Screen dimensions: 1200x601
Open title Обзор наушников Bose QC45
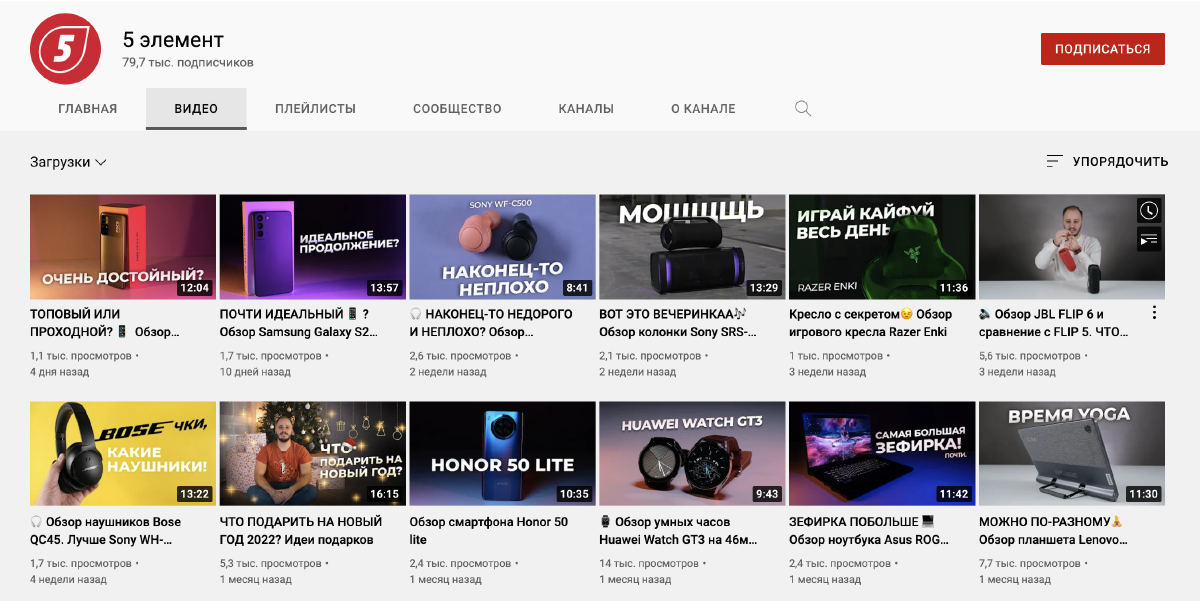[106, 531]
